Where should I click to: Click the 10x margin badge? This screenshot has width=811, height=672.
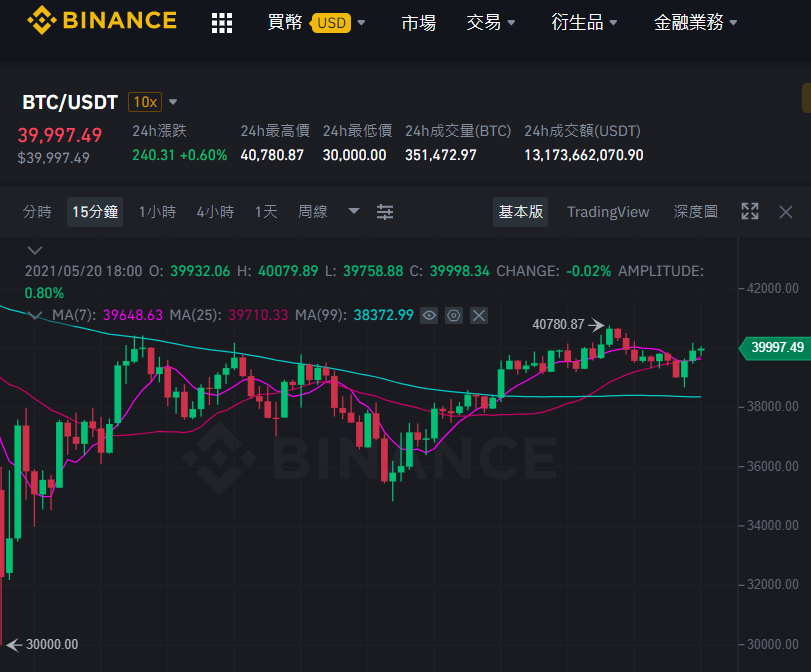coord(145,102)
